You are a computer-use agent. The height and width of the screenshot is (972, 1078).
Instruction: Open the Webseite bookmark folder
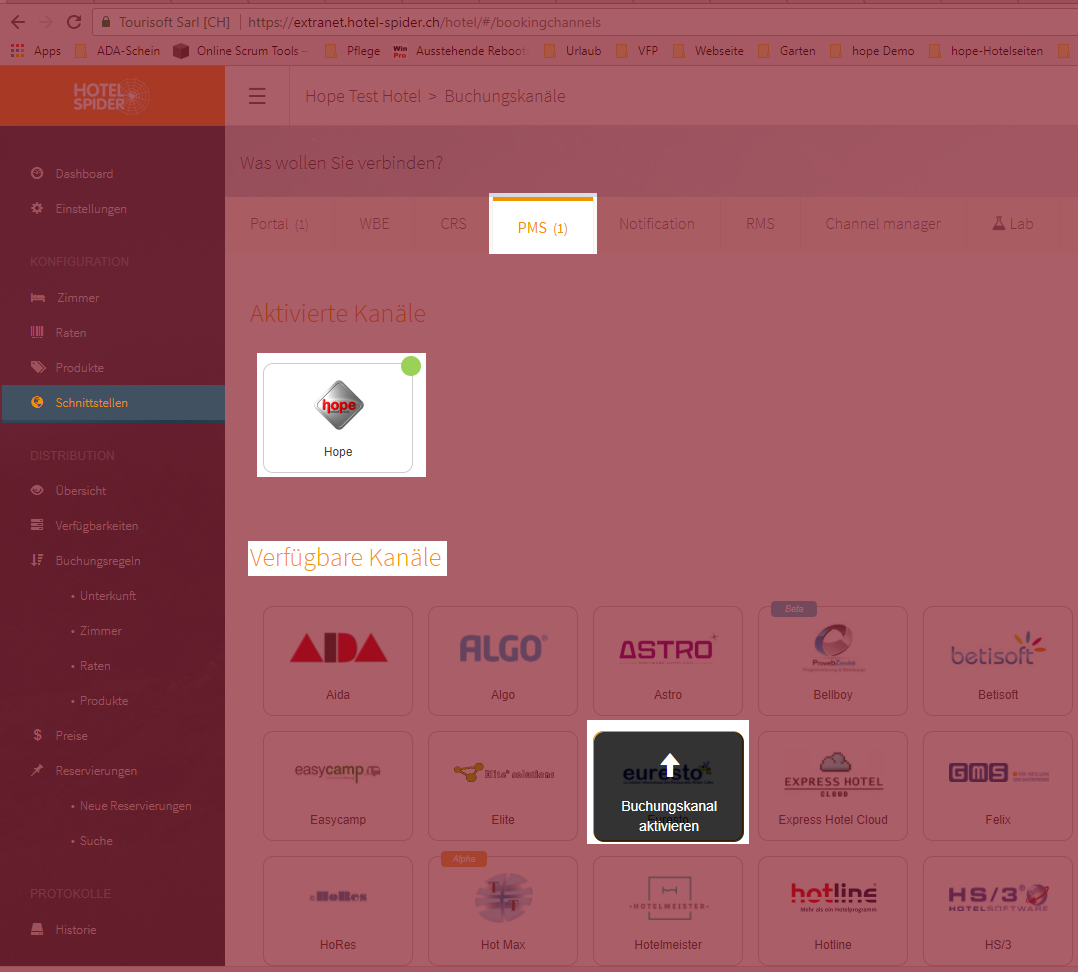click(708, 51)
